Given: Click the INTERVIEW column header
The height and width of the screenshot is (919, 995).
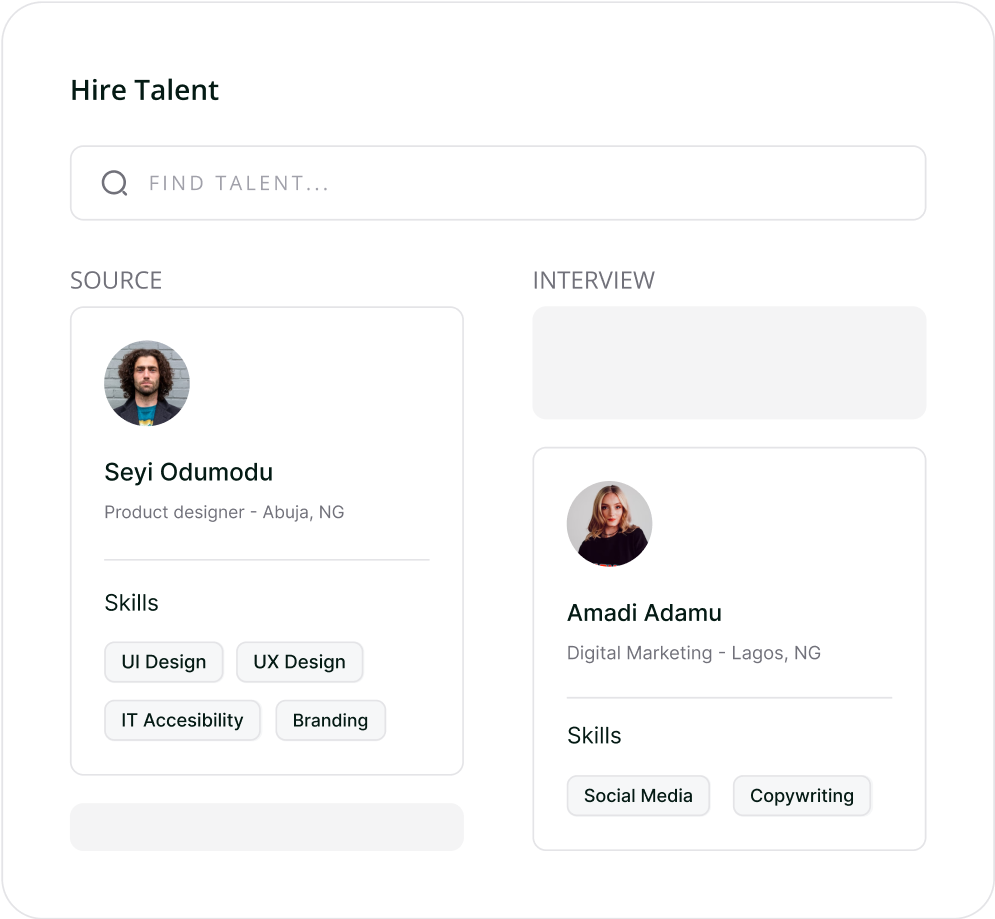Looking at the screenshot, I should tap(594, 280).
